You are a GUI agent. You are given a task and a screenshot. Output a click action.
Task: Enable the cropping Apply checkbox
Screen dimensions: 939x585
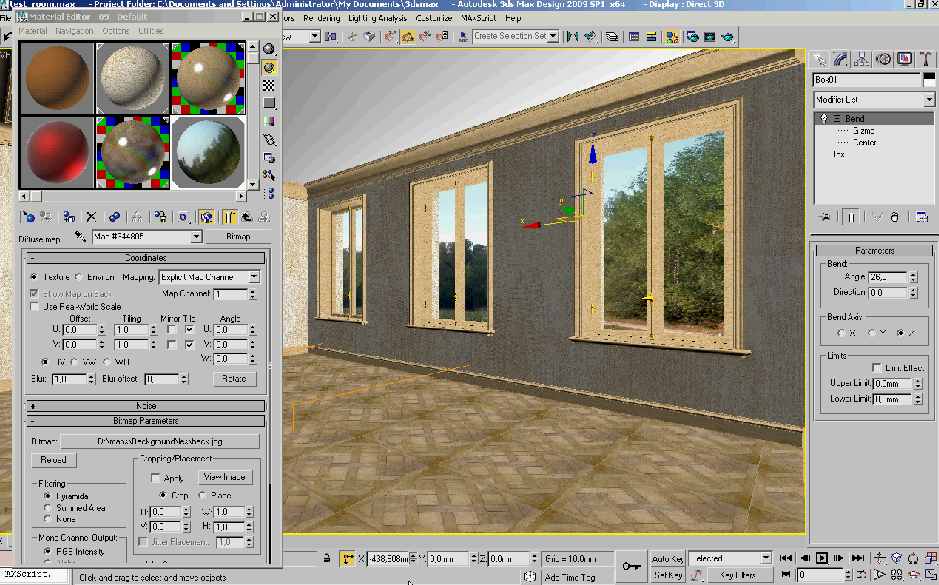tap(156, 478)
